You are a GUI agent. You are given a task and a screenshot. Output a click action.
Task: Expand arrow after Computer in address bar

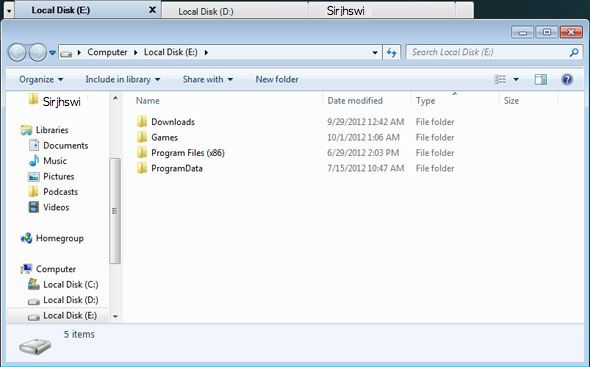(135, 53)
